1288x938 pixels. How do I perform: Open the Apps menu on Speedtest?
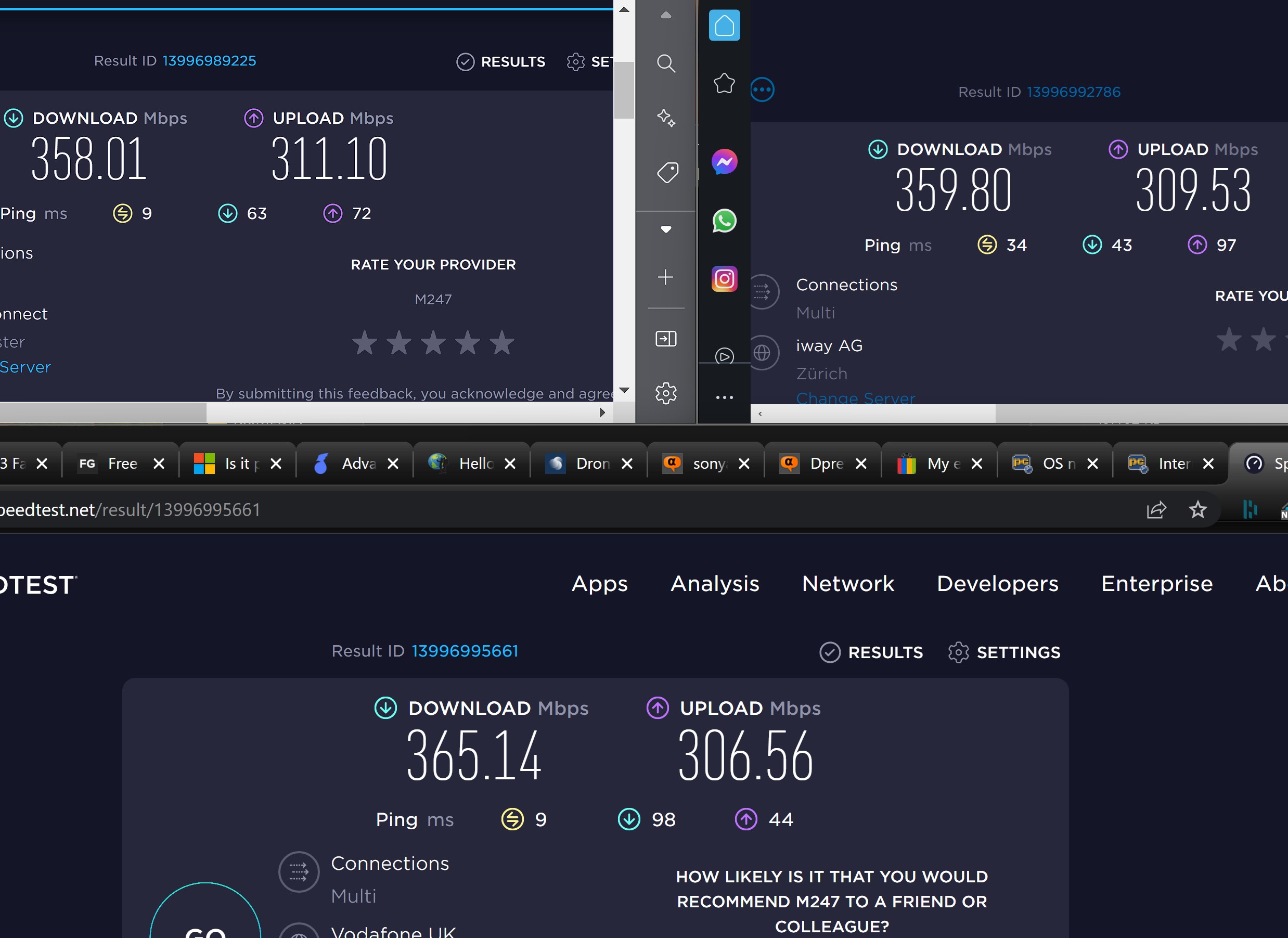[x=600, y=584]
